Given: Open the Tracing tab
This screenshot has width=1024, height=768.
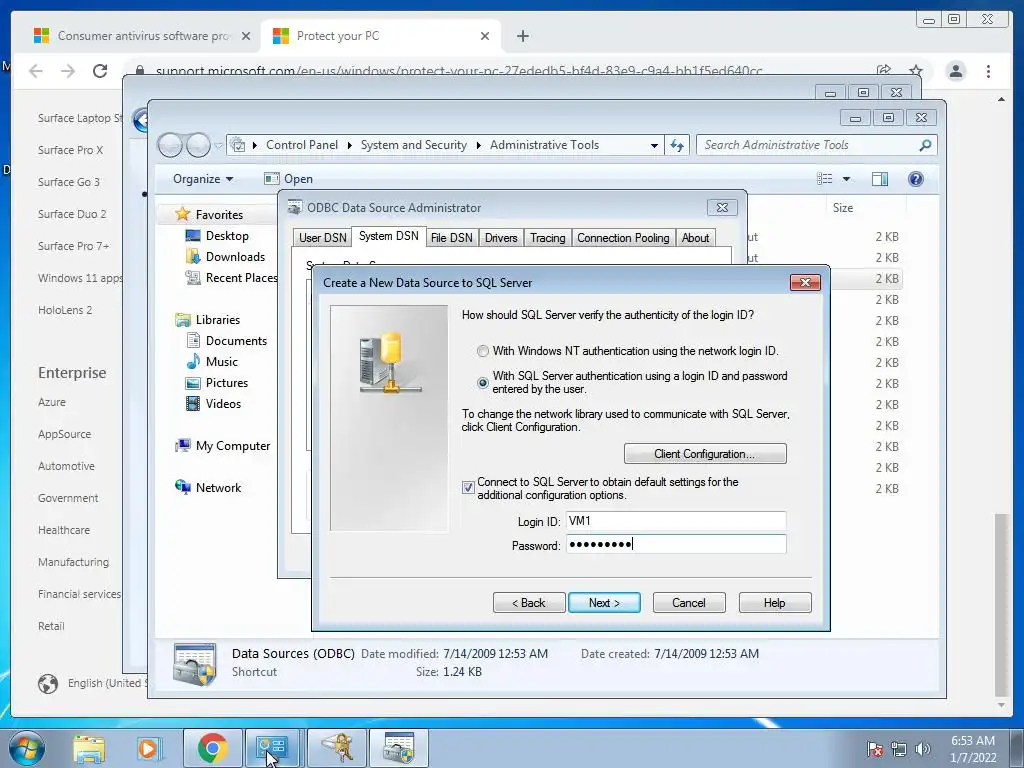Looking at the screenshot, I should [547, 238].
